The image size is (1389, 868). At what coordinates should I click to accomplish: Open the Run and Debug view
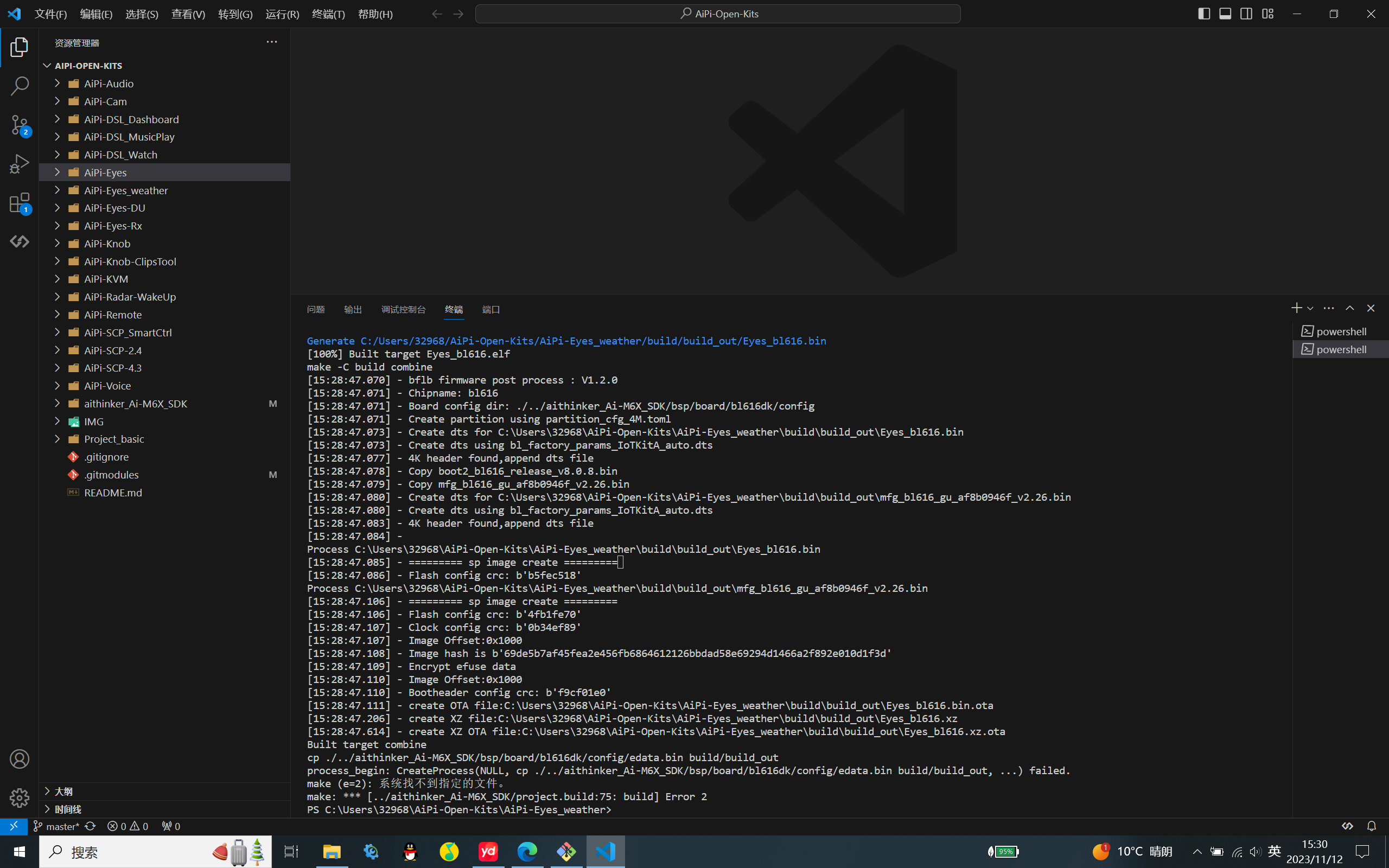(19, 164)
